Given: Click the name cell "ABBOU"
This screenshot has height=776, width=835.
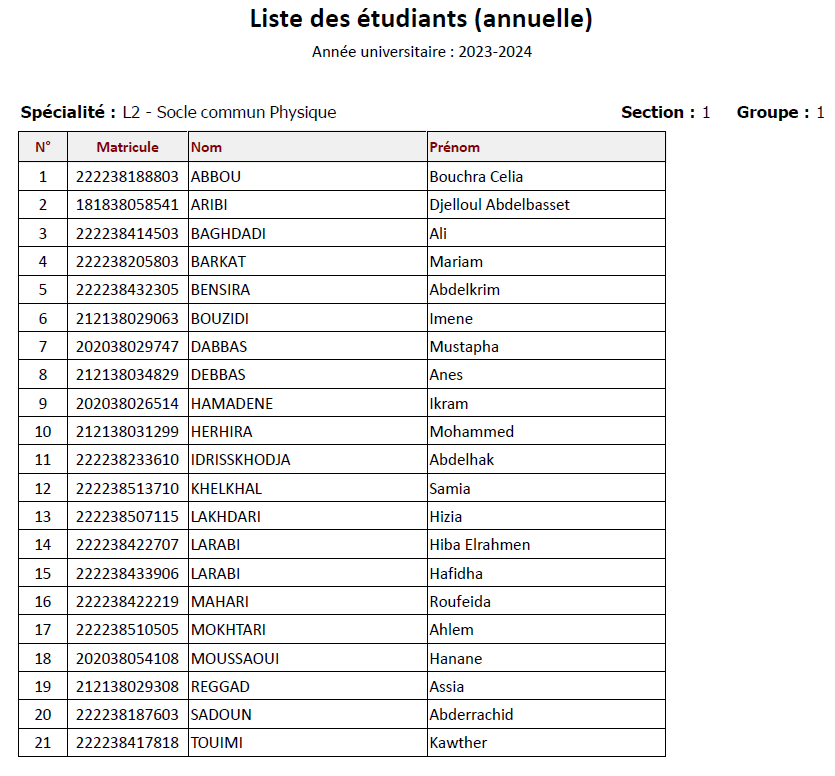Looking at the screenshot, I should click(215, 177).
